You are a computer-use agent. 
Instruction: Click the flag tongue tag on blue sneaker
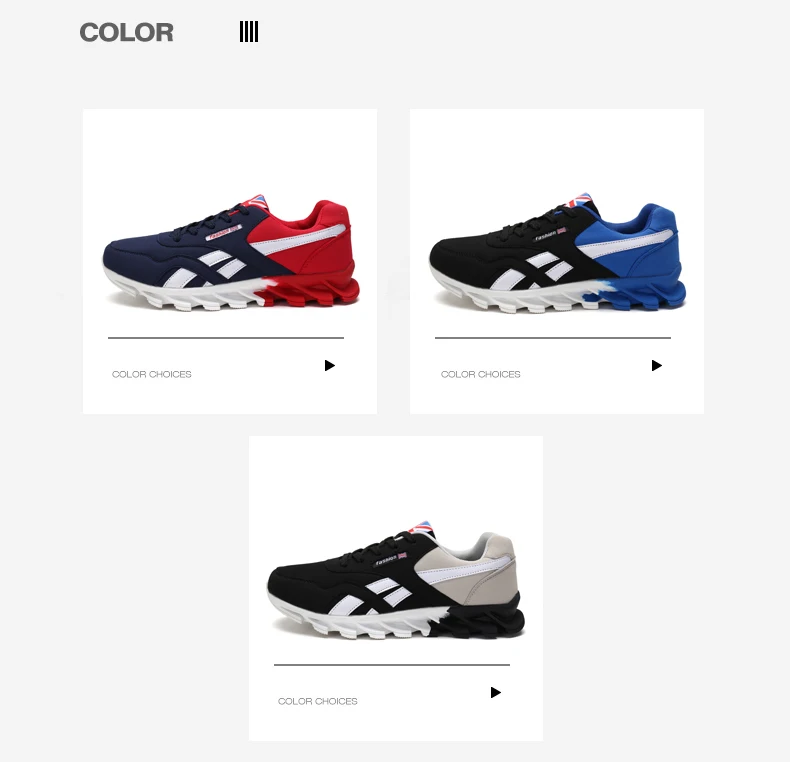(x=581, y=199)
